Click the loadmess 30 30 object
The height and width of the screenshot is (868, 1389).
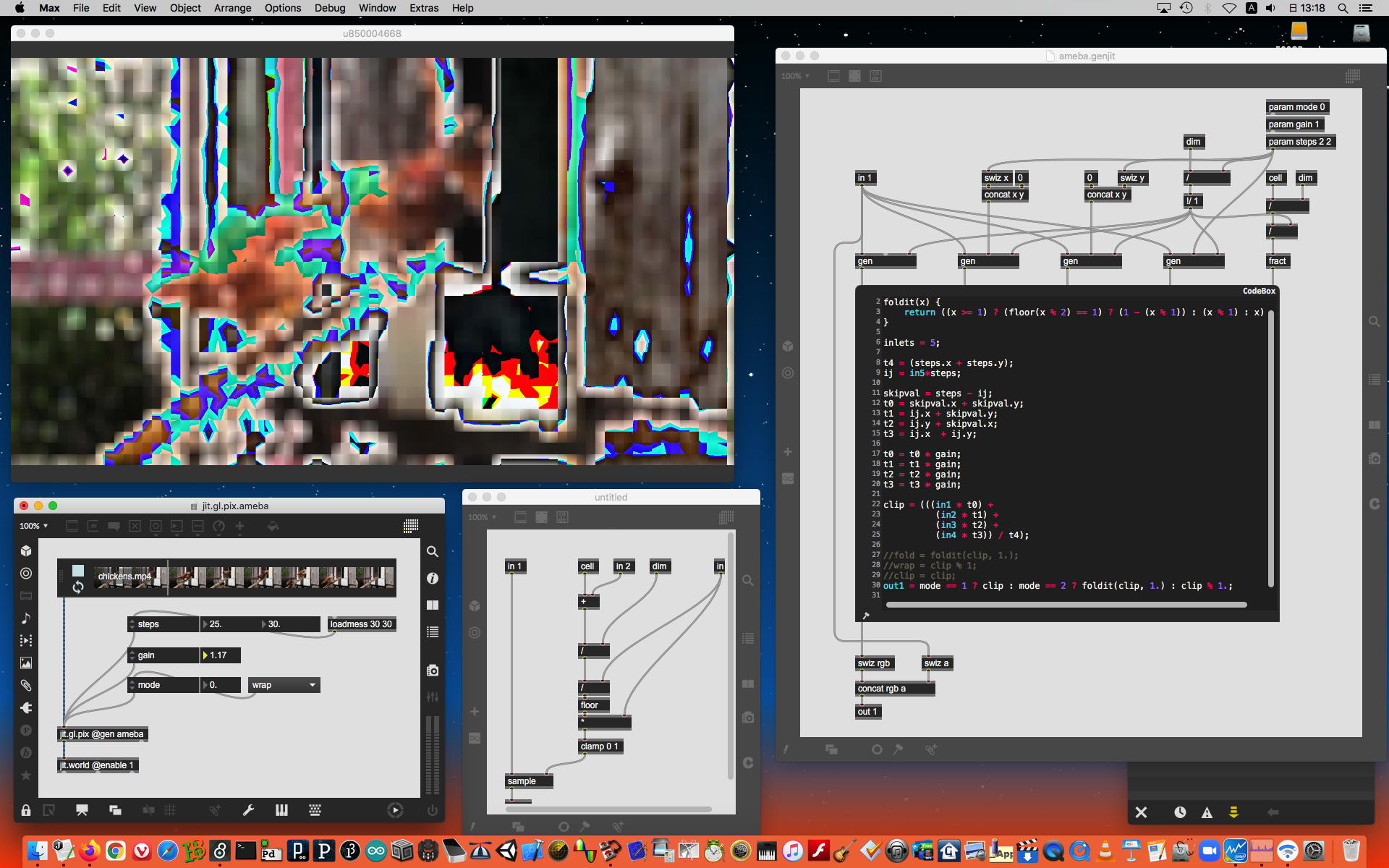click(361, 624)
